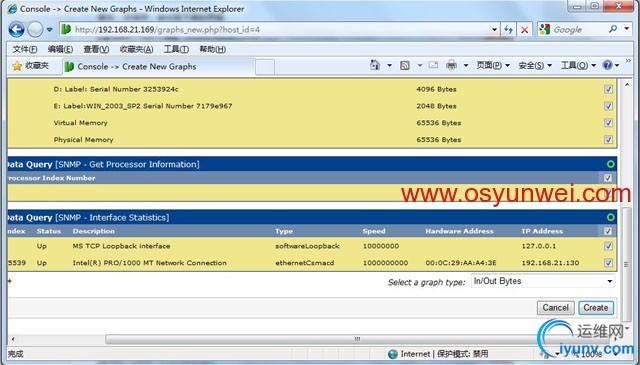Screen dimensions: 640x365
Task: Open the 文件(F) menu
Action: [x=25, y=49]
